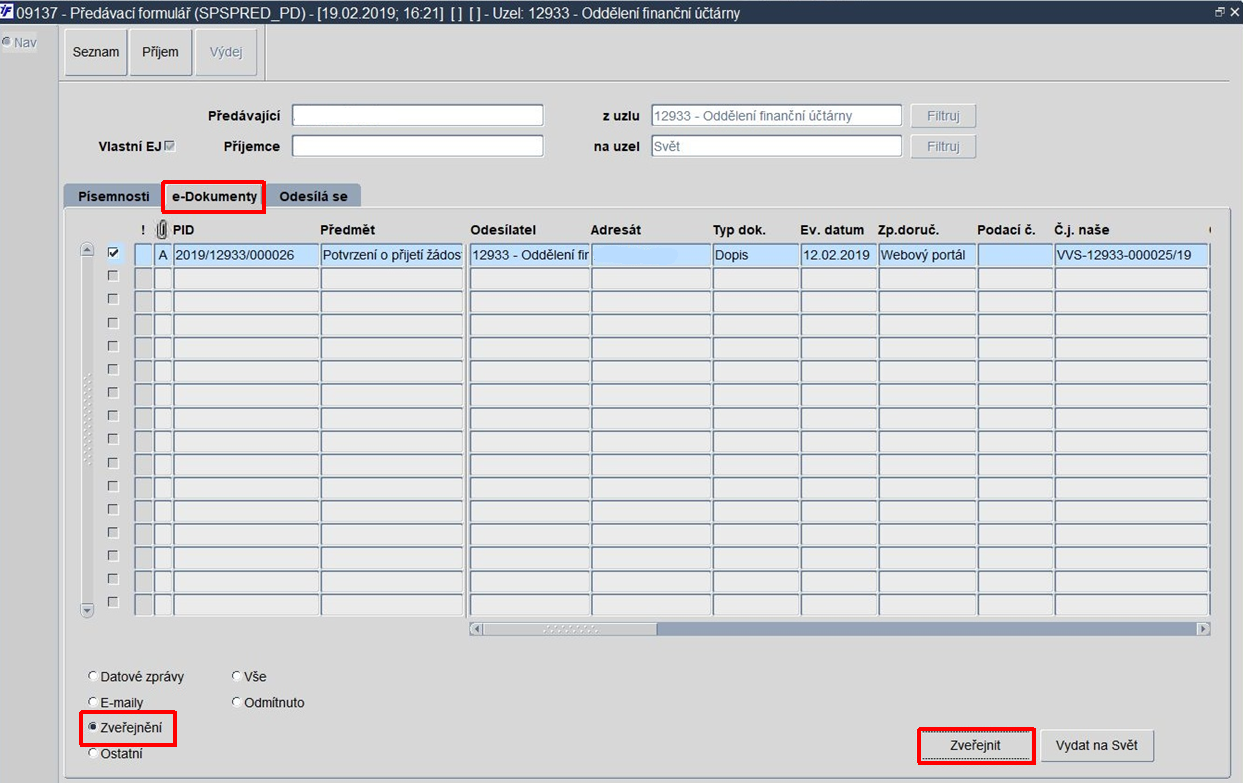Click the horizontal scrollbar left arrow
Image resolution: width=1243 pixels, height=783 pixels.
click(476, 629)
